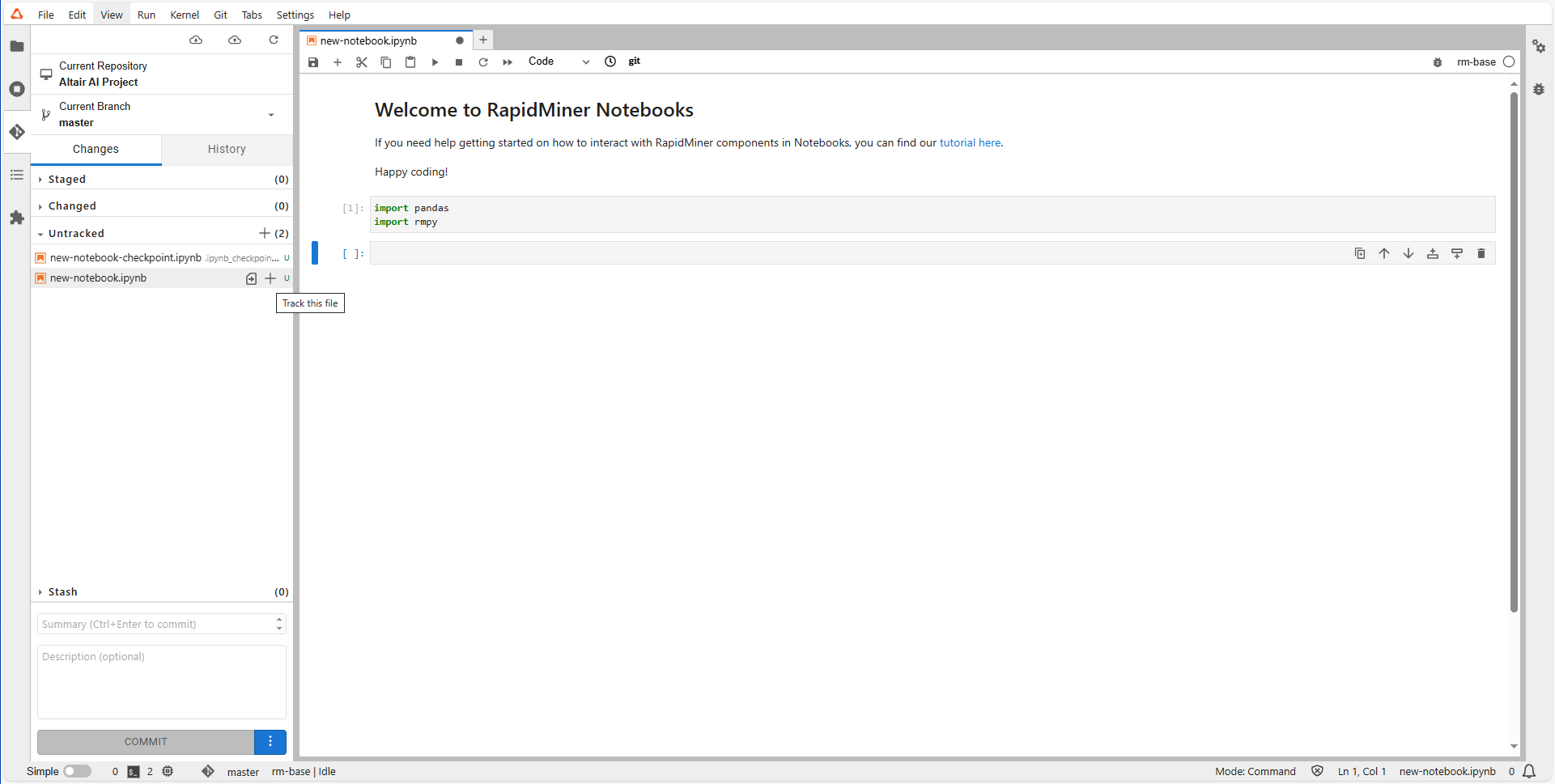Restart kernel and run all cells
Image resolution: width=1555 pixels, height=784 pixels.
pos(508,62)
